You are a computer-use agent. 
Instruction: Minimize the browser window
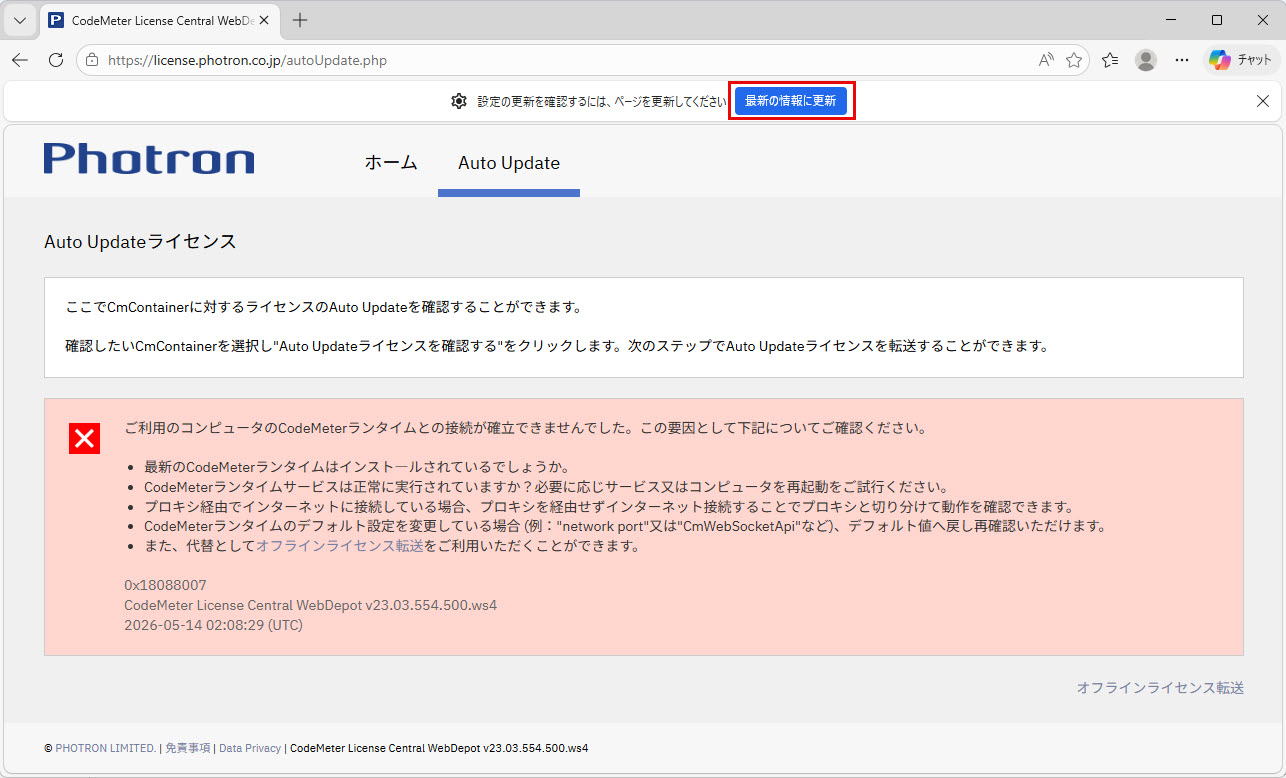pos(1171,20)
